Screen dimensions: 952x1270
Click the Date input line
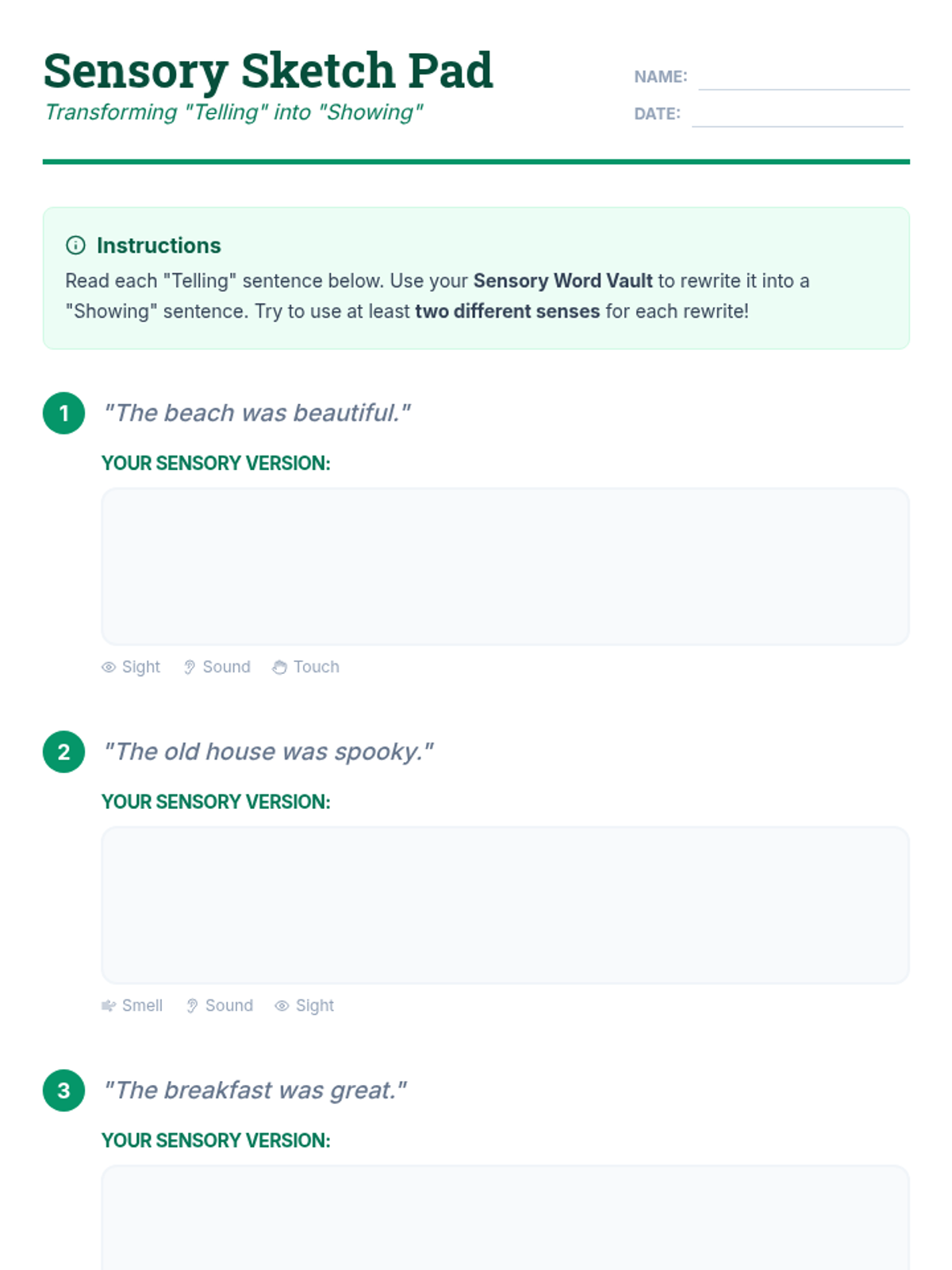pos(797,116)
